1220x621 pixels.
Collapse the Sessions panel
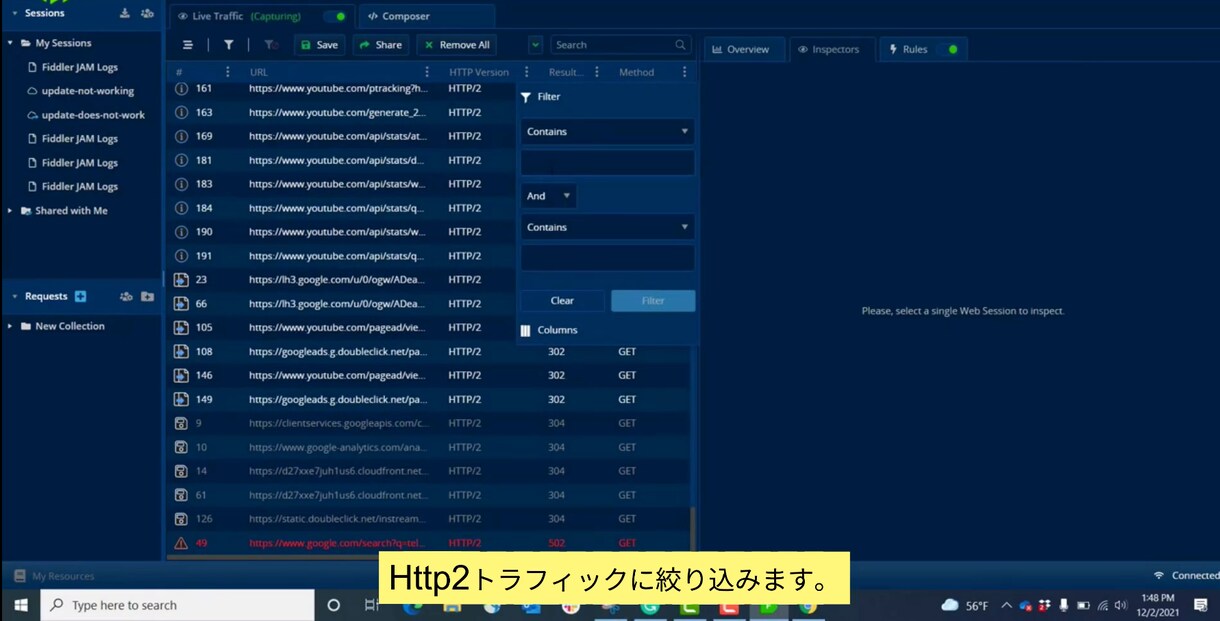pos(14,13)
